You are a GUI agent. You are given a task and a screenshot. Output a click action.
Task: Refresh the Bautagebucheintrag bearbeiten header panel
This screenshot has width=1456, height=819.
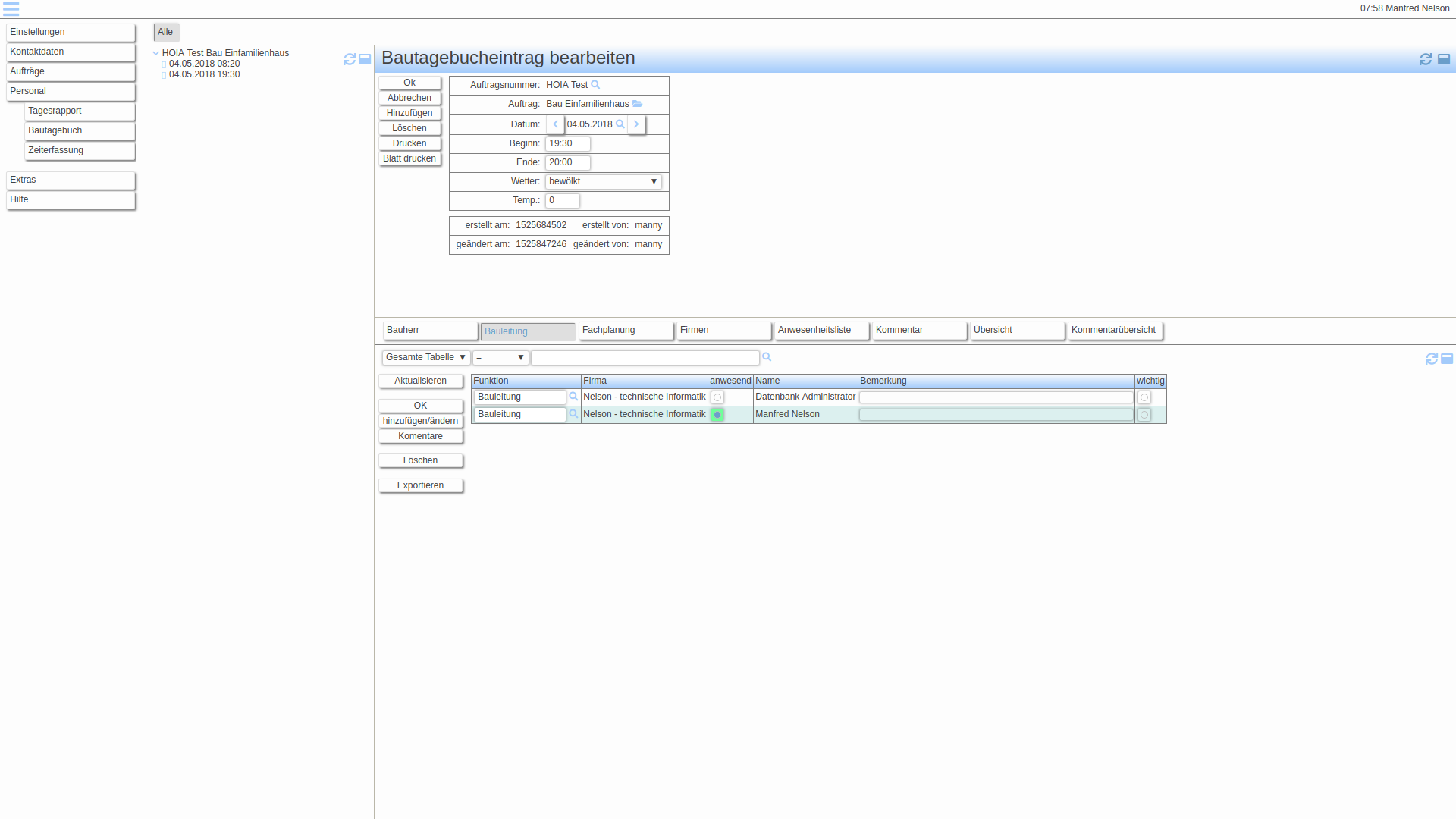pyautogui.click(x=1425, y=59)
